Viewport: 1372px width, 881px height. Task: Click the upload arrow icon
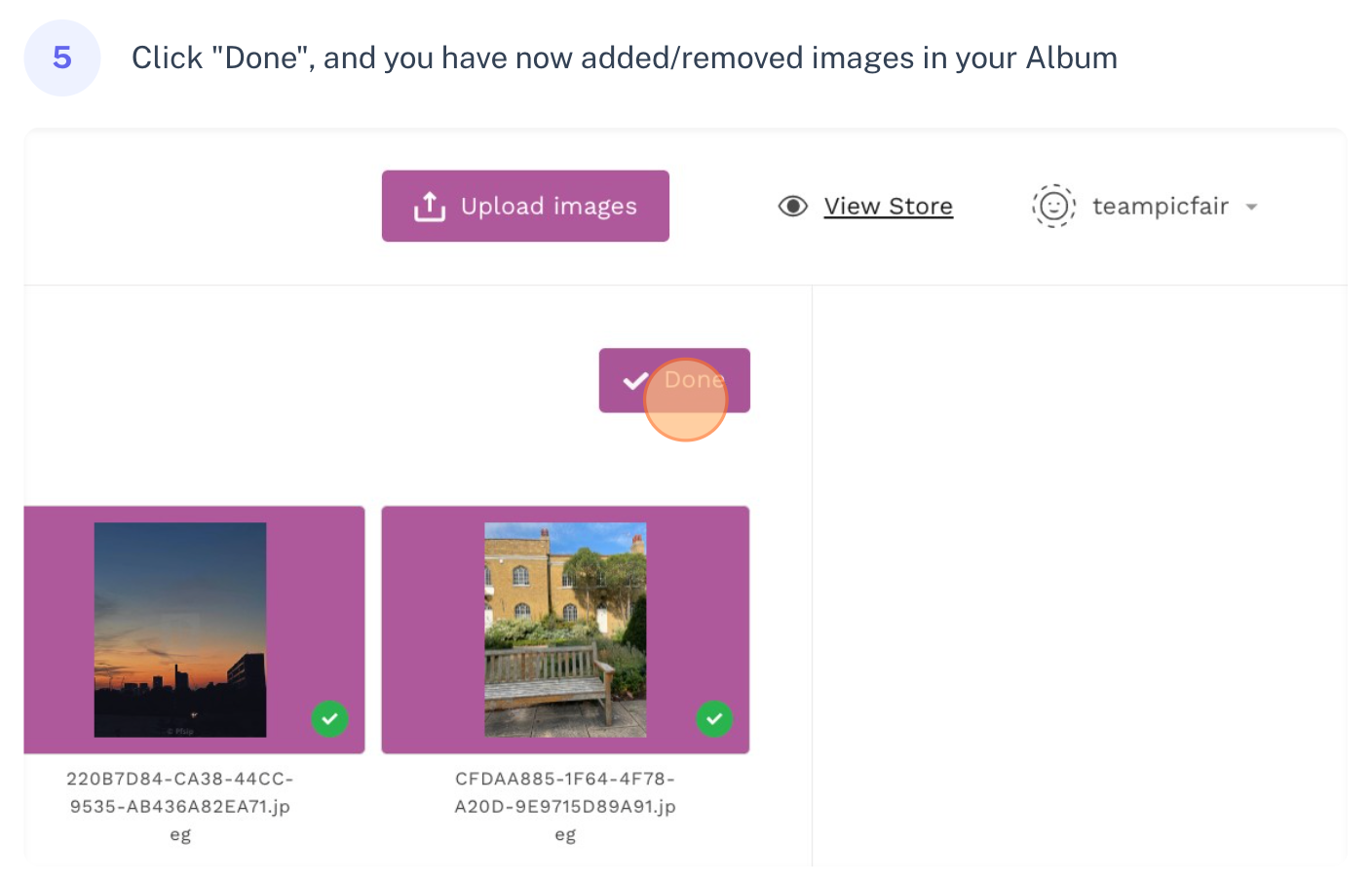[x=430, y=207]
